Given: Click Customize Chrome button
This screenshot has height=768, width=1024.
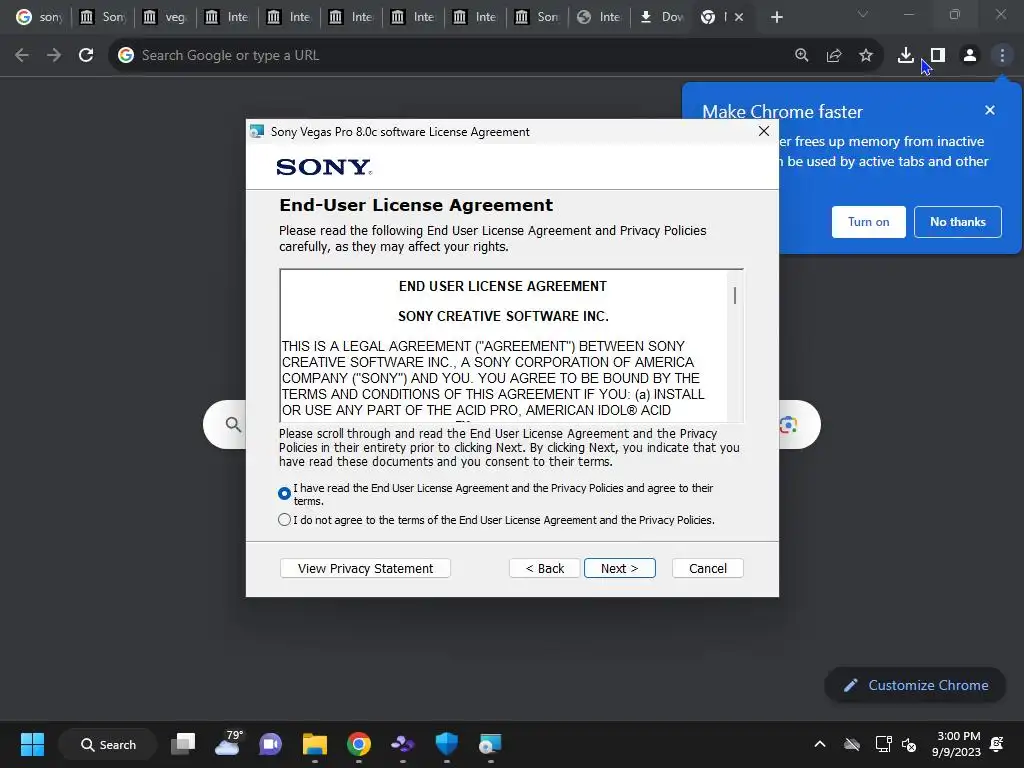Looking at the screenshot, I should click(x=915, y=685).
